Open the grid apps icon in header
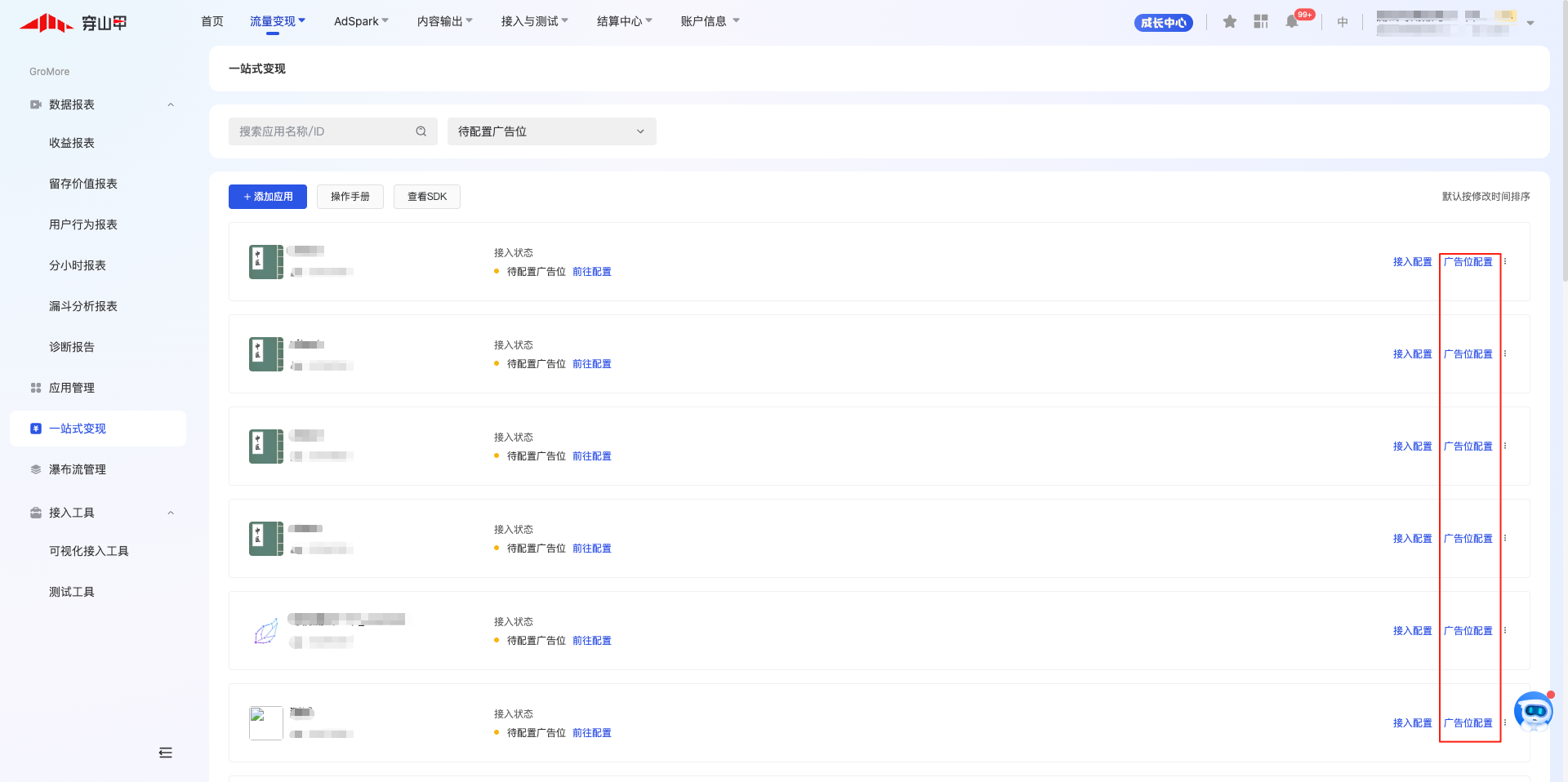 click(x=1261, y=22)
